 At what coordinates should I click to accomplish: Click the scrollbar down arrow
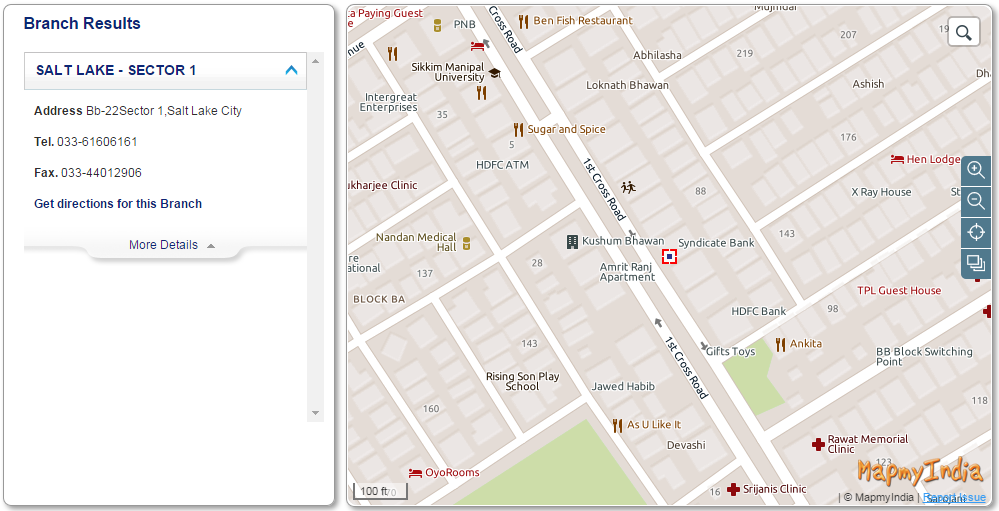pos(316,413)
